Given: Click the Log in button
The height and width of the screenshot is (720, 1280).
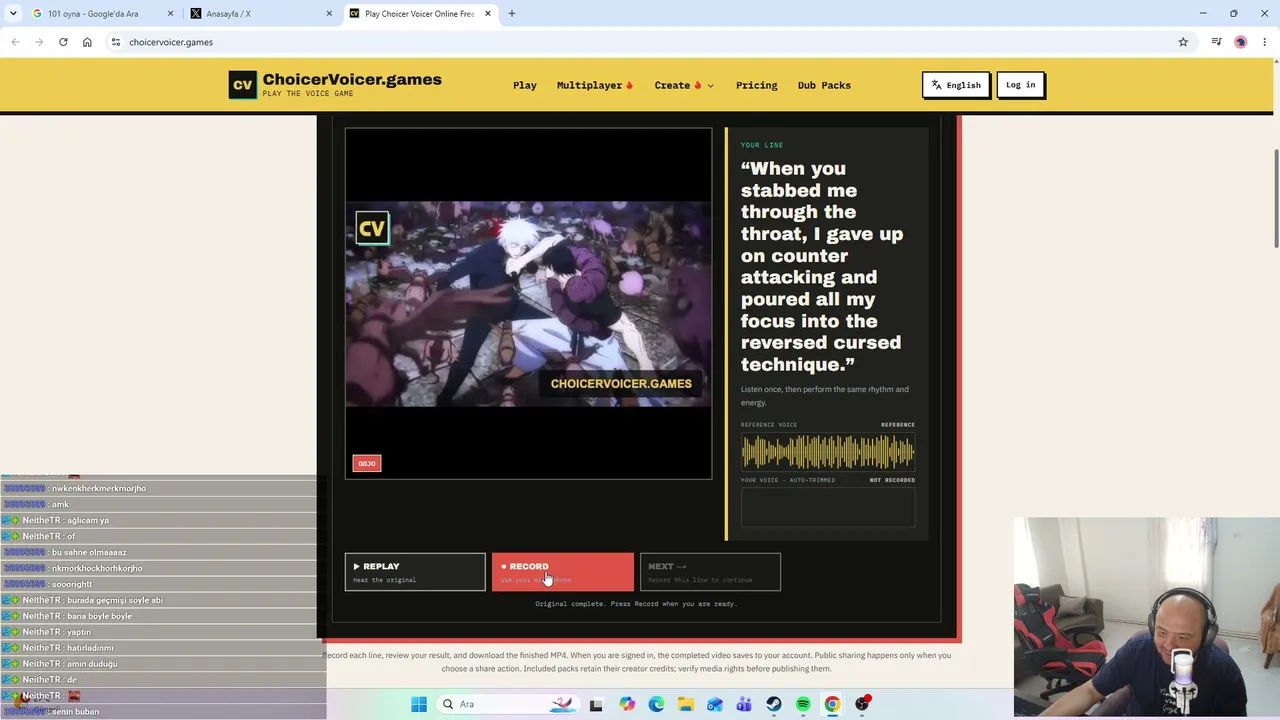Looking at the screenshot, I should pyautogui.click(x=1021, y=85).
